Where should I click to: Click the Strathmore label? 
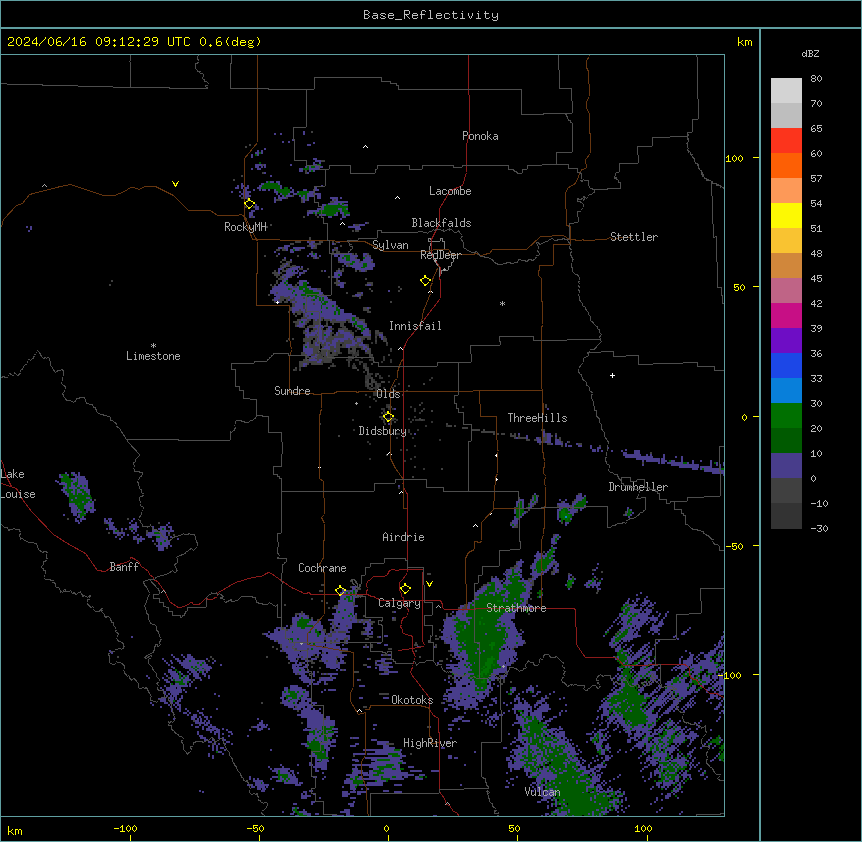(516, 608)
